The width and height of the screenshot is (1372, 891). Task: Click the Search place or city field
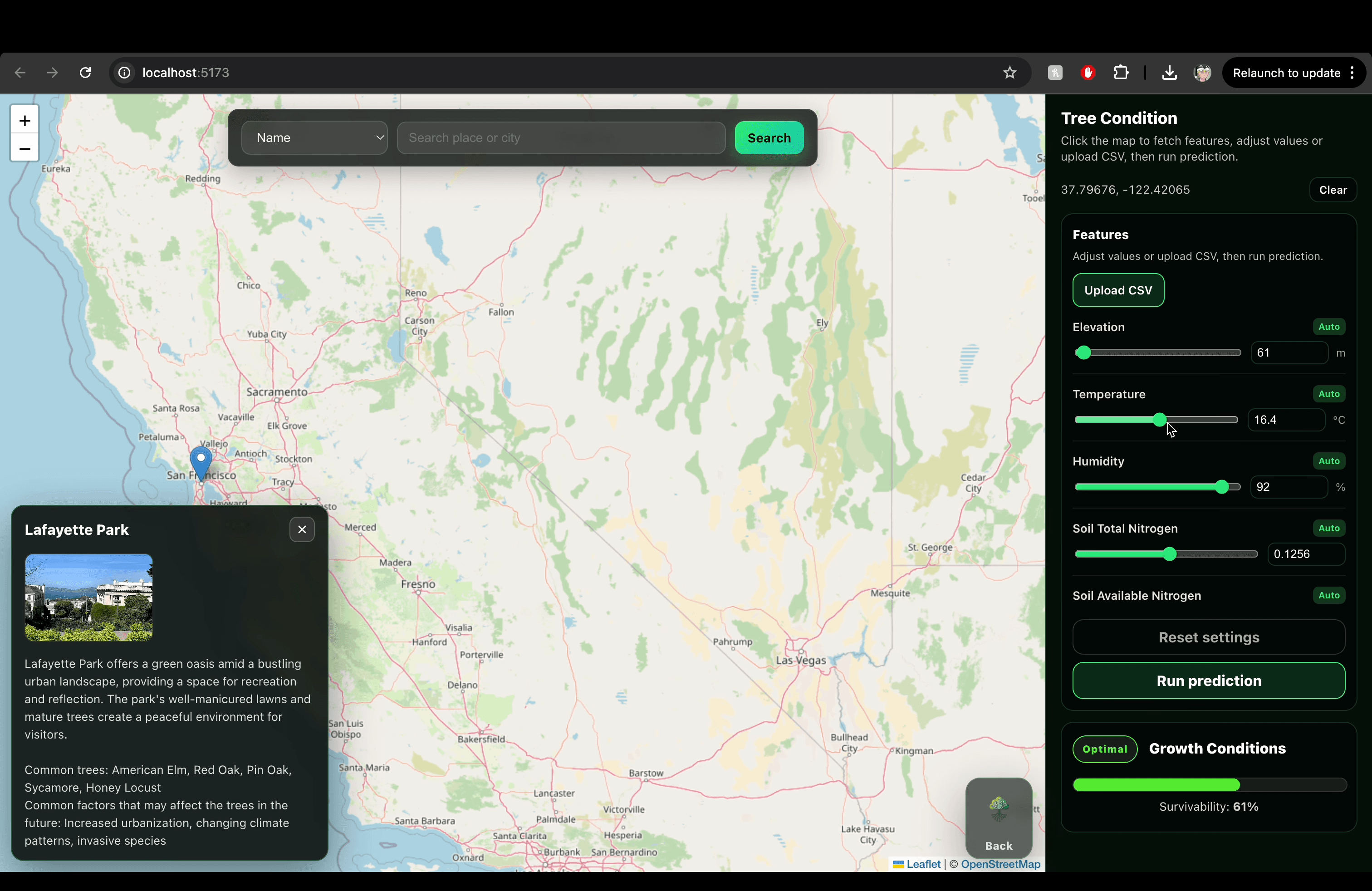(561, 138)
